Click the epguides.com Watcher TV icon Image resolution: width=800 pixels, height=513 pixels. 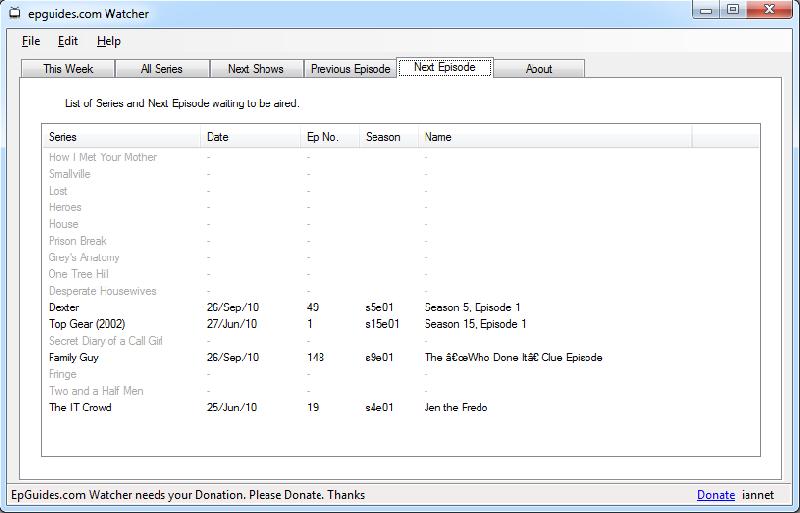tap(15, 13)
